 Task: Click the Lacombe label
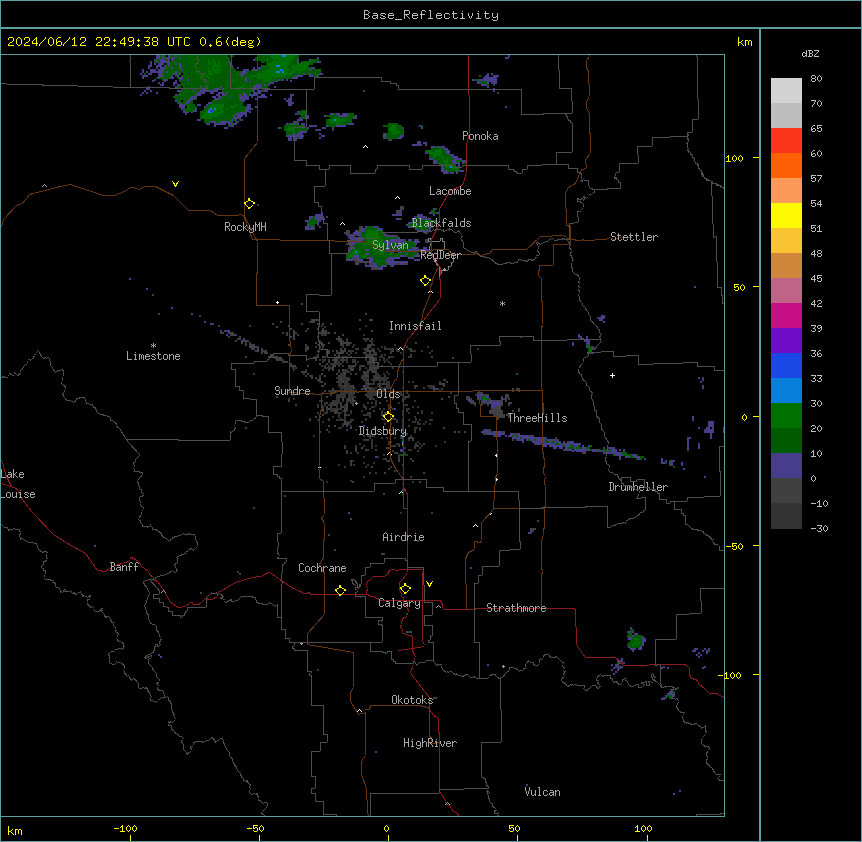450,191
